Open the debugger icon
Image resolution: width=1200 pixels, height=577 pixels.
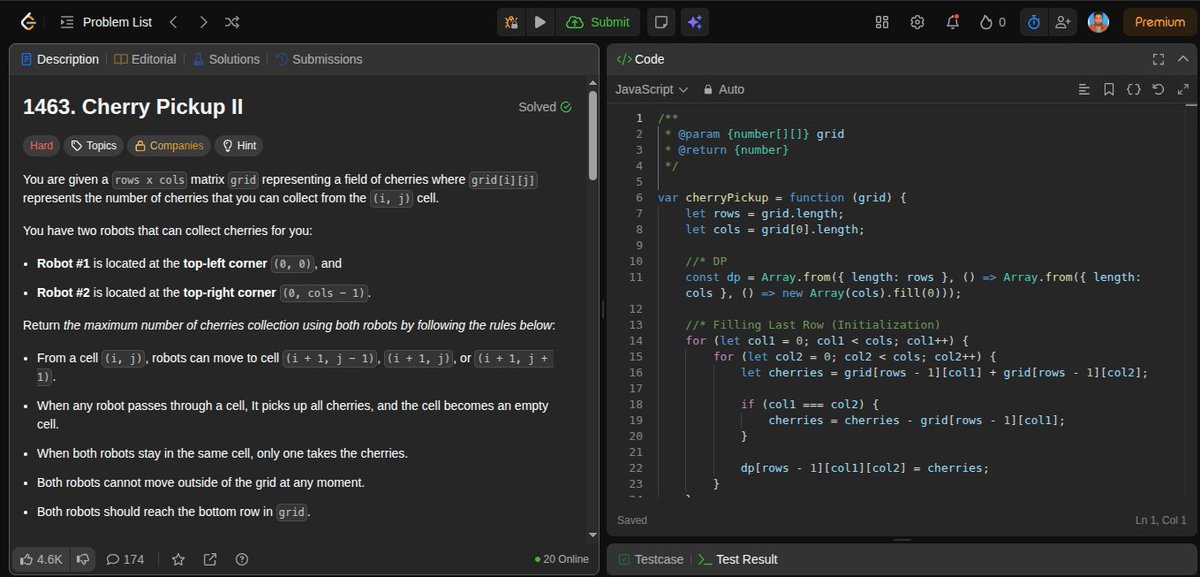[x=511, y=22]
